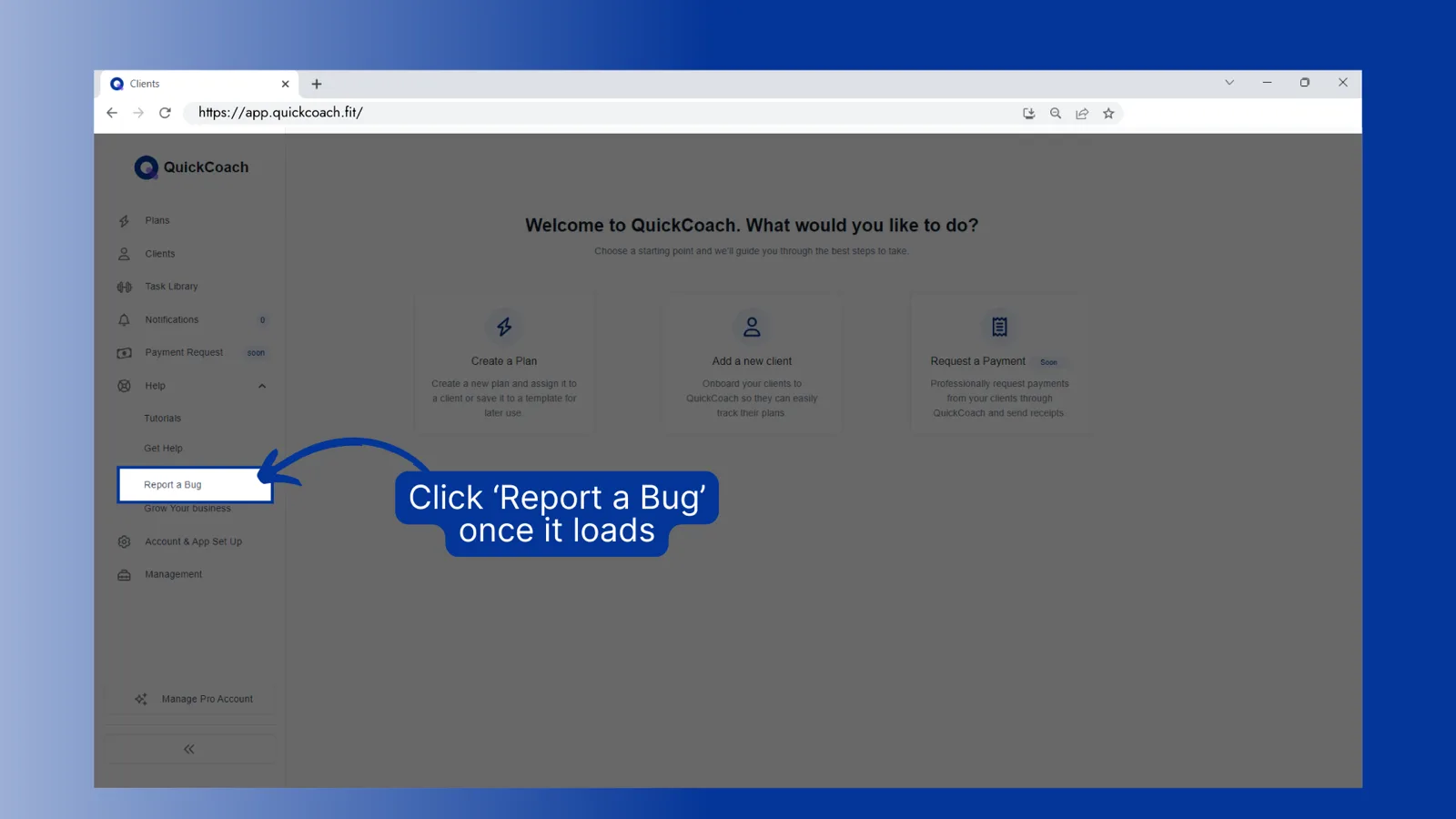Screen dimensions: 1456x819
Task: Click the zoom magnifier icon in address bar
Action: point(1056,114)
